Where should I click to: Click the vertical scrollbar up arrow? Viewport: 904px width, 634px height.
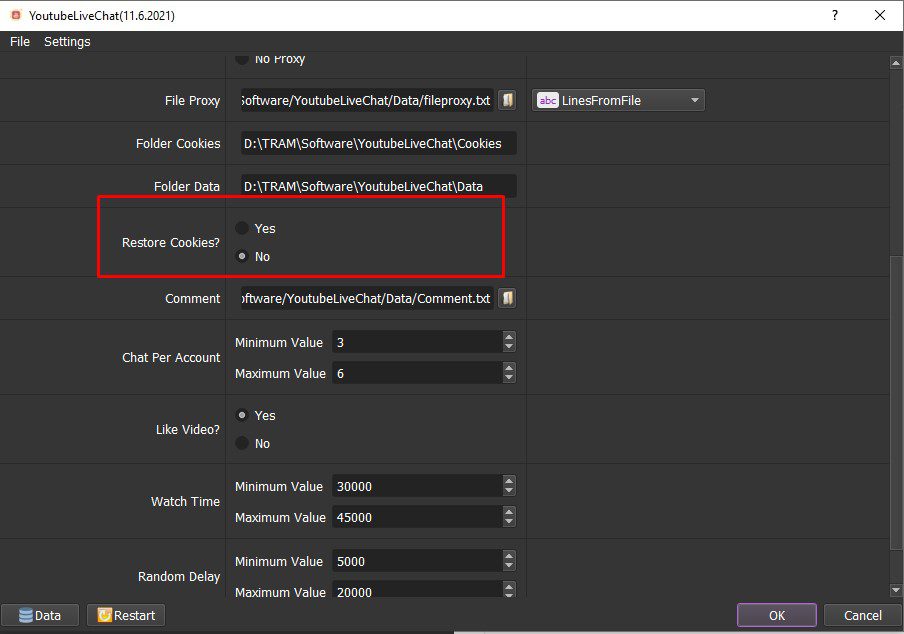pos(896,62)
